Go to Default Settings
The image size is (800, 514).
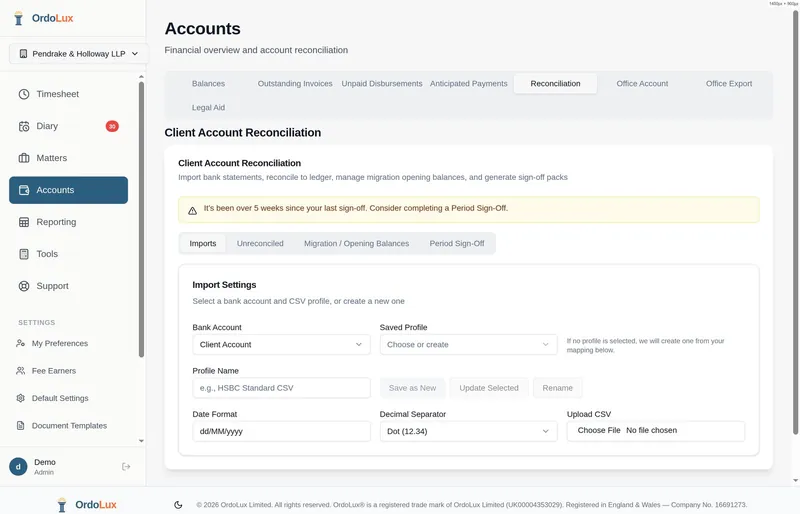coord(68,398)
